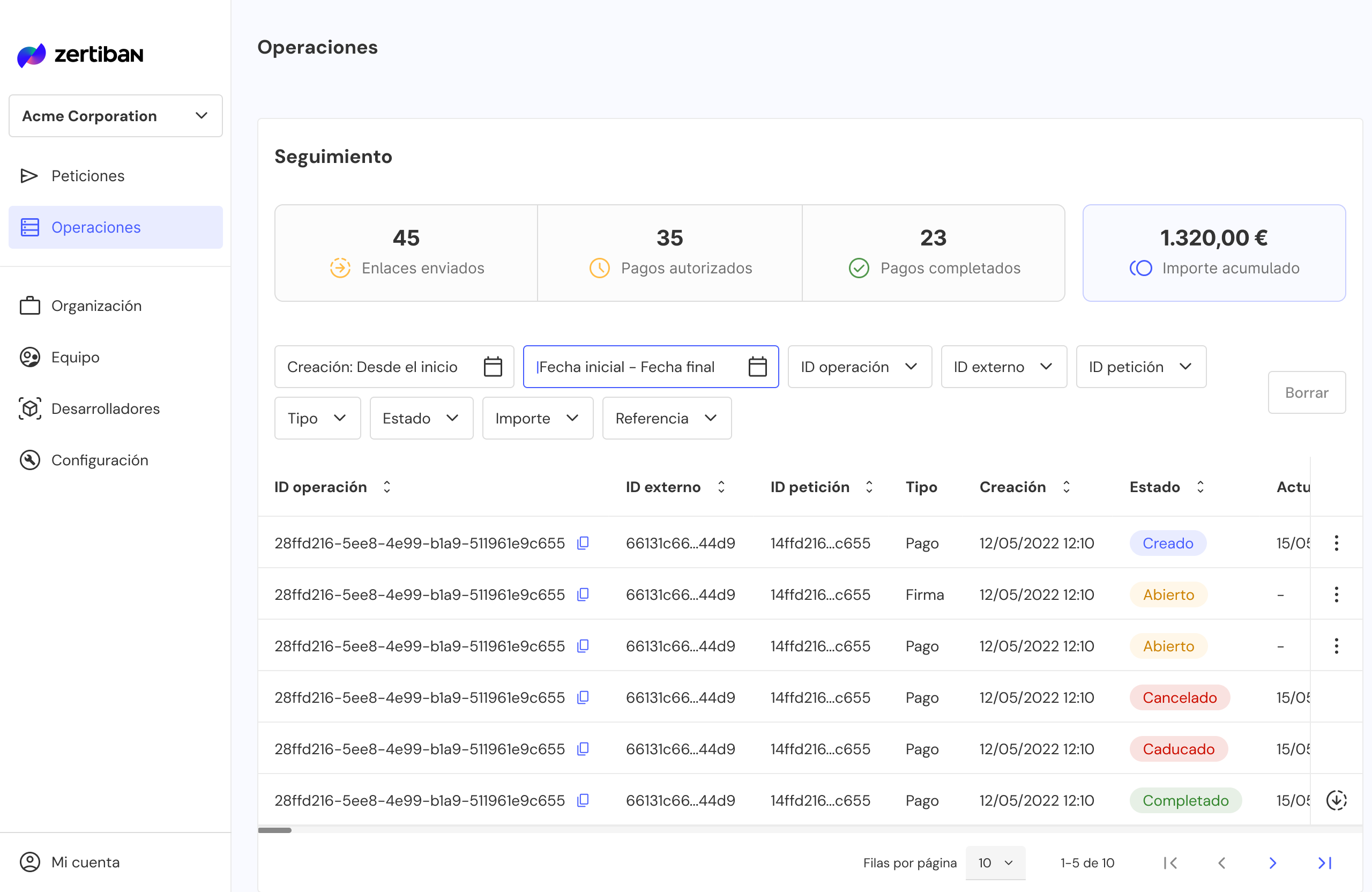Click the Completado status badge

[1185, 800]
